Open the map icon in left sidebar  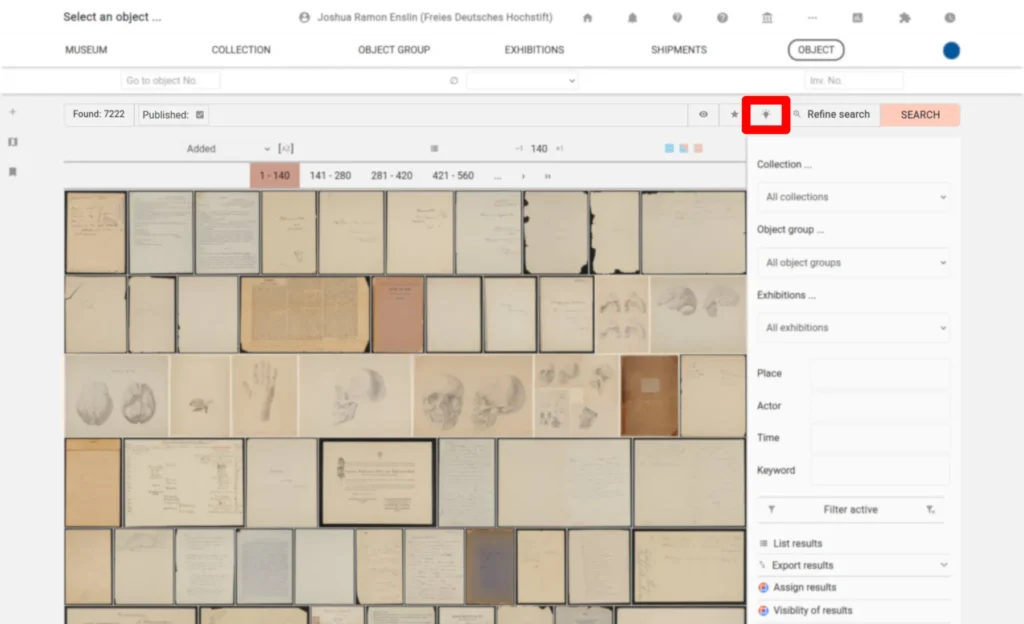click(x=12, y=142)
